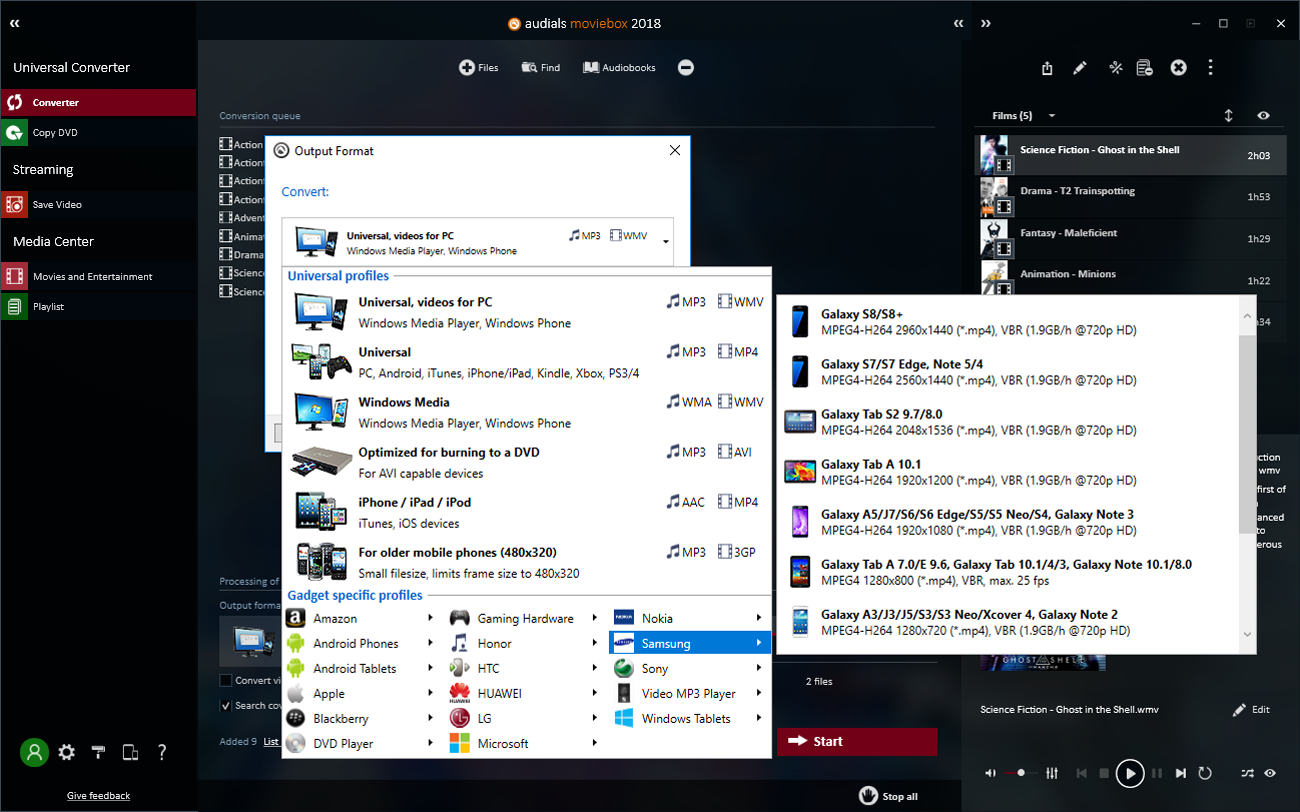Uncheck the Search cover checkbox
The width and height of the screenshot is (1300, 812).
pyautogui.click(x=226, y=706)
